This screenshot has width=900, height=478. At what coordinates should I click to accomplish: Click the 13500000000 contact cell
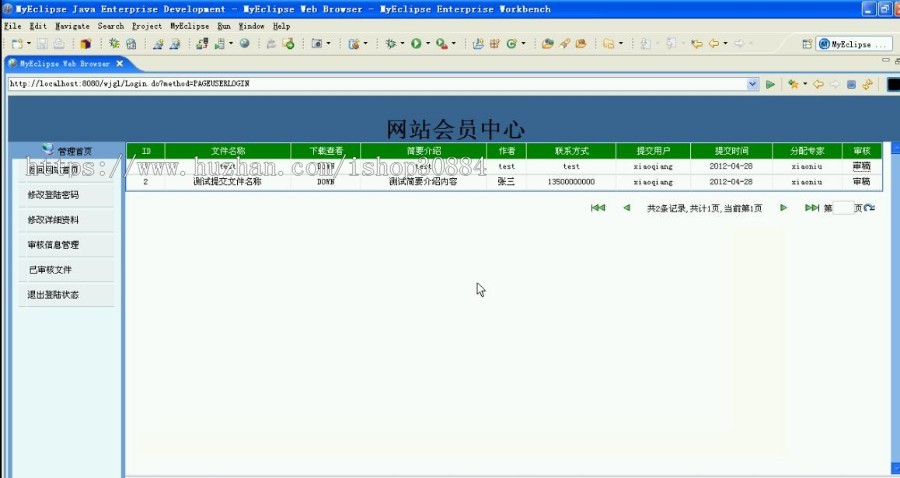[x=571, y=182]
